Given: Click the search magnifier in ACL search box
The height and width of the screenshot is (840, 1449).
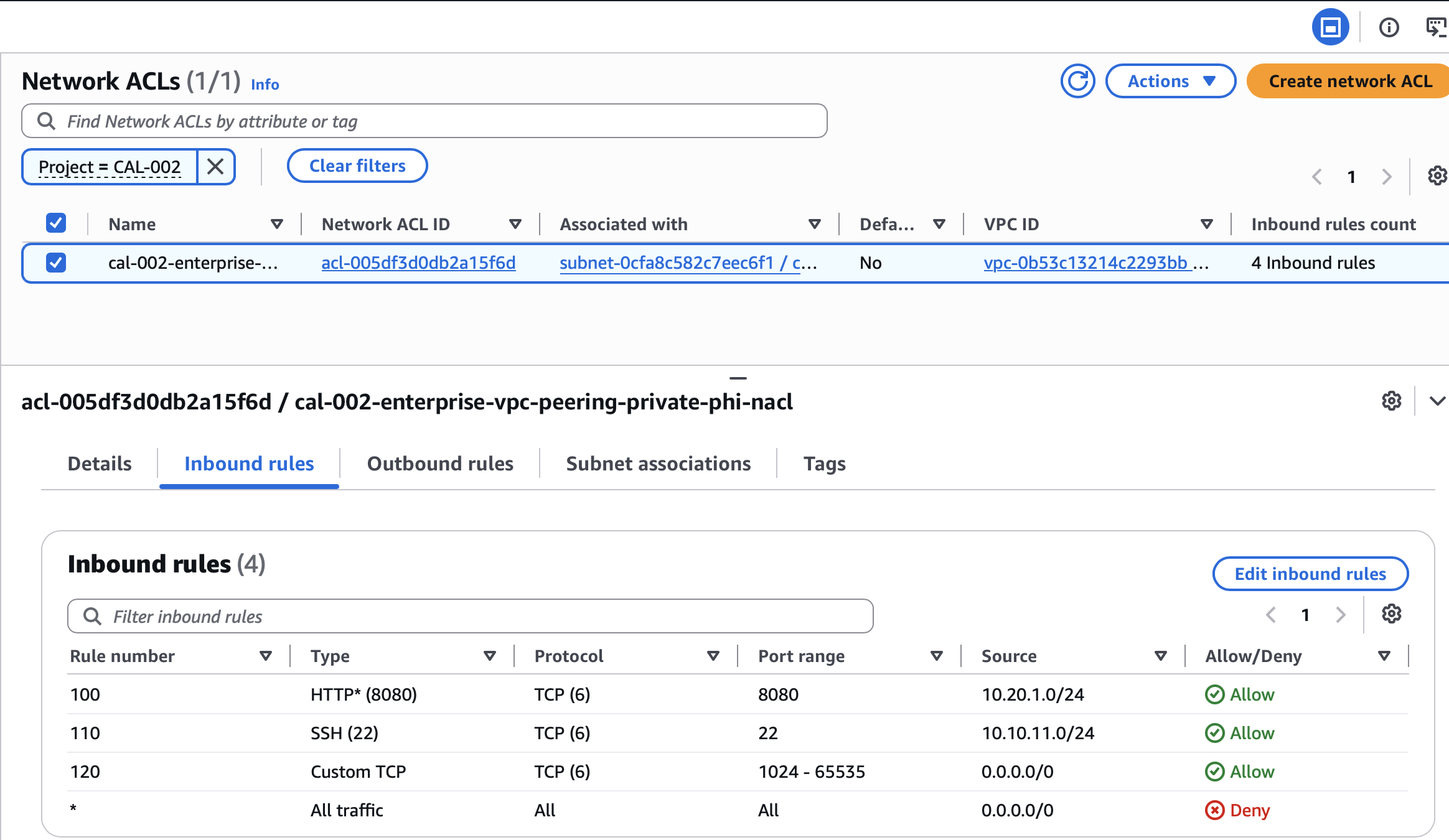Looking at the screenshot, I should (46, 121).
